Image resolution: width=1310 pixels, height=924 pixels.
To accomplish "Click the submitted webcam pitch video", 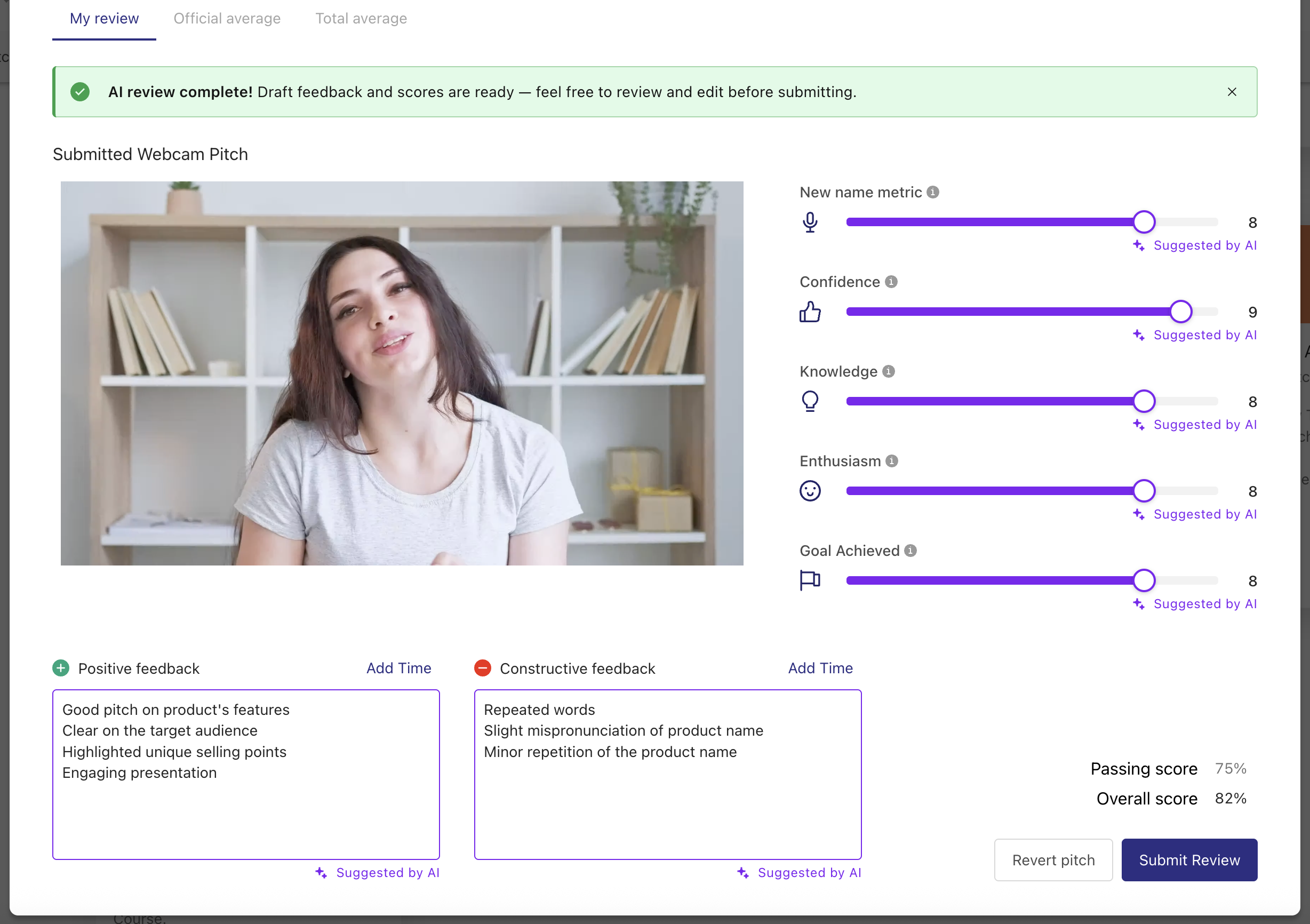I will click(x=402, y=373).
